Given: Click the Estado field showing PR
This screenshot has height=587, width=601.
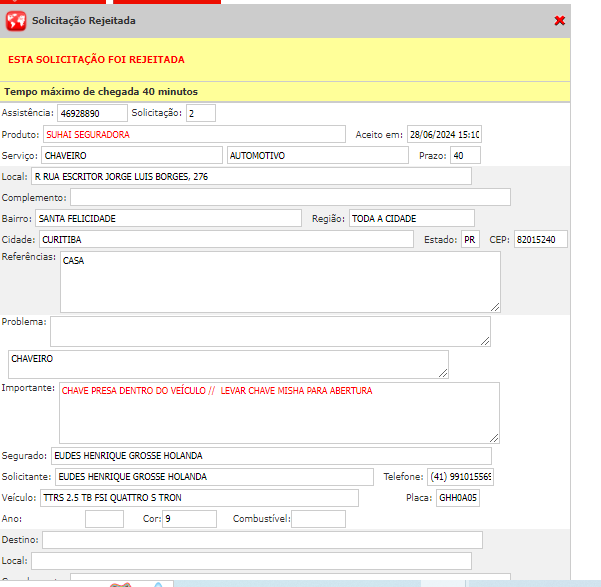Looking at the screenshot, I should [470, 239].
